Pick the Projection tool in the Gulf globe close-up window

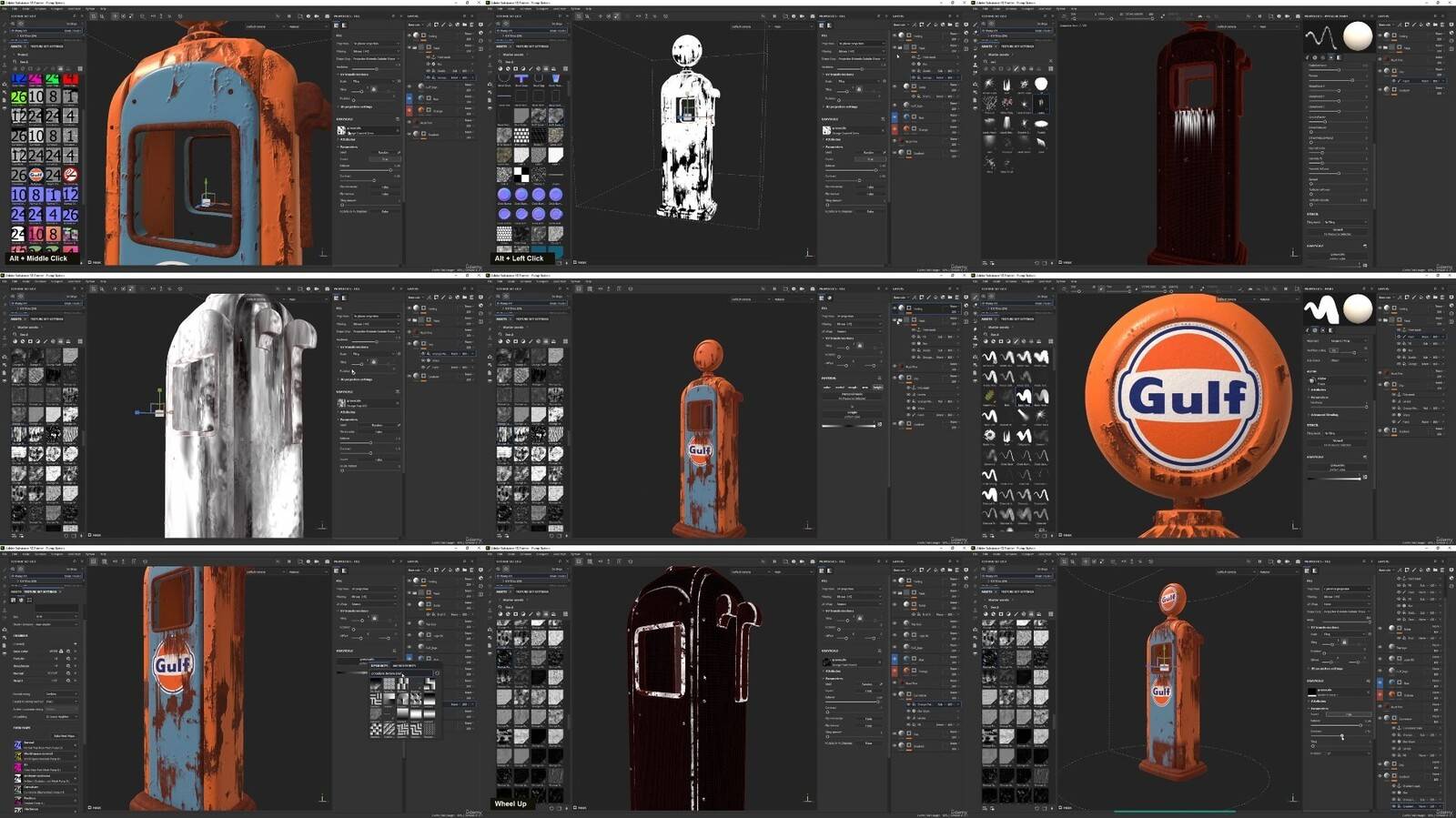[976, 313]
